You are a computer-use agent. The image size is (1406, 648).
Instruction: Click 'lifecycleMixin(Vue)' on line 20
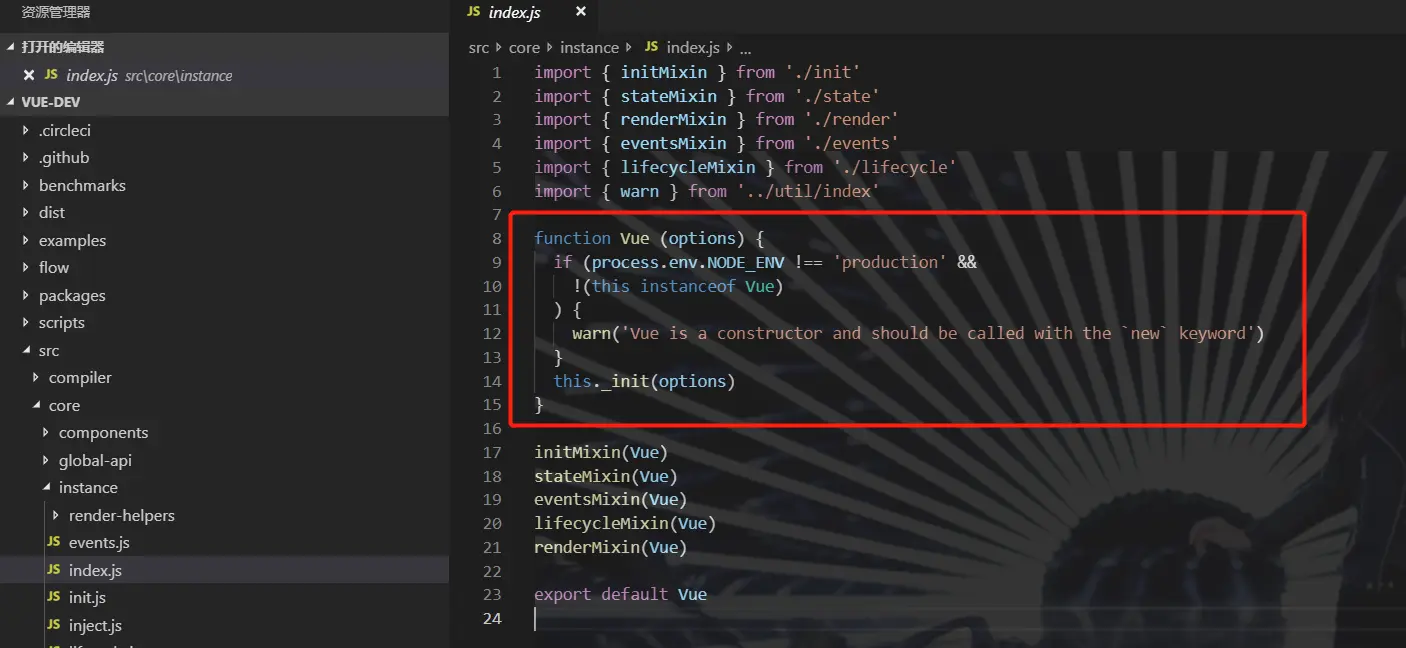click(x=625, y=523)
